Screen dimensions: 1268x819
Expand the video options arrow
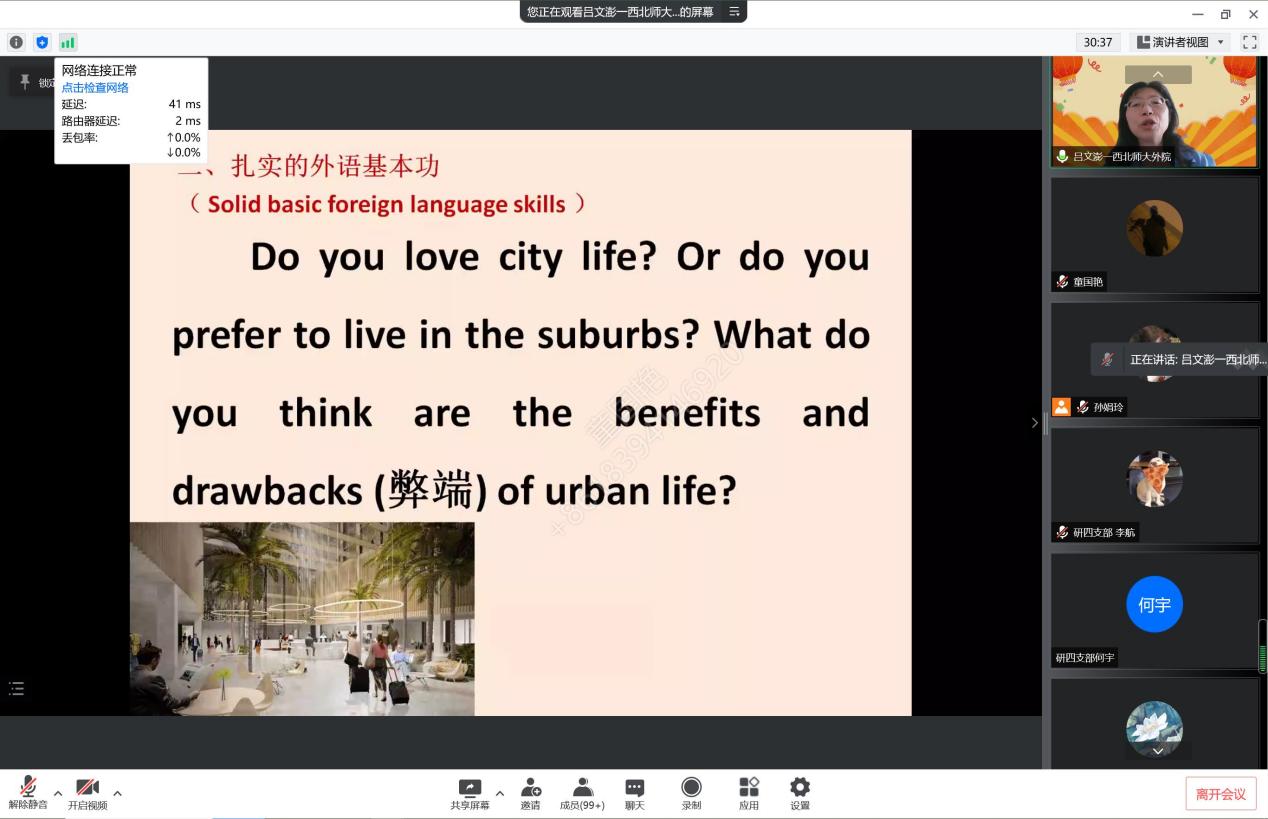click(x=117, y=793)
